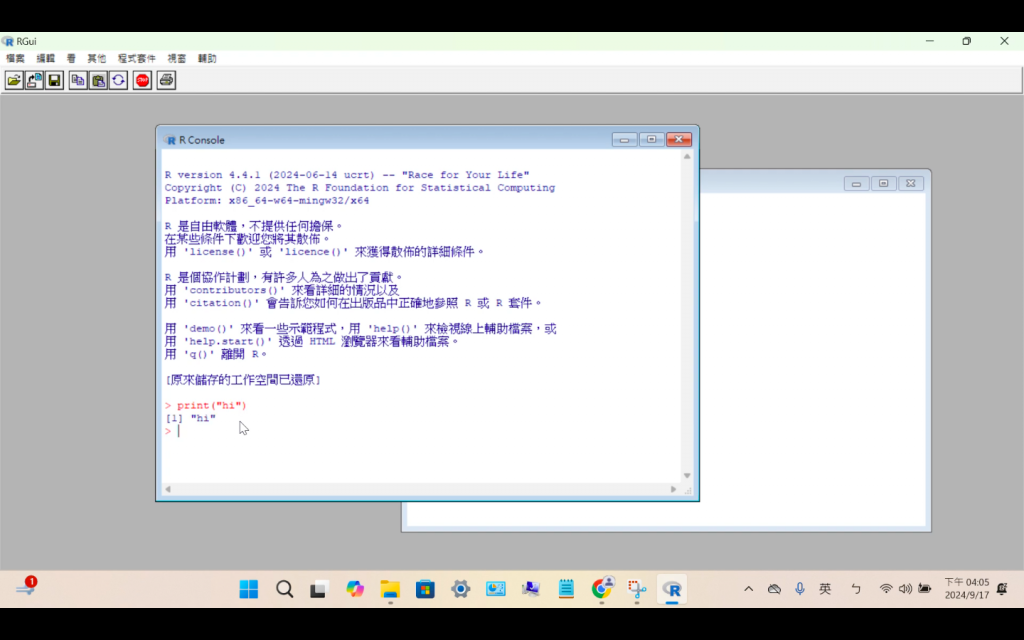
Task: Restore down the RGui main window
Action: [x=967, y=40]
